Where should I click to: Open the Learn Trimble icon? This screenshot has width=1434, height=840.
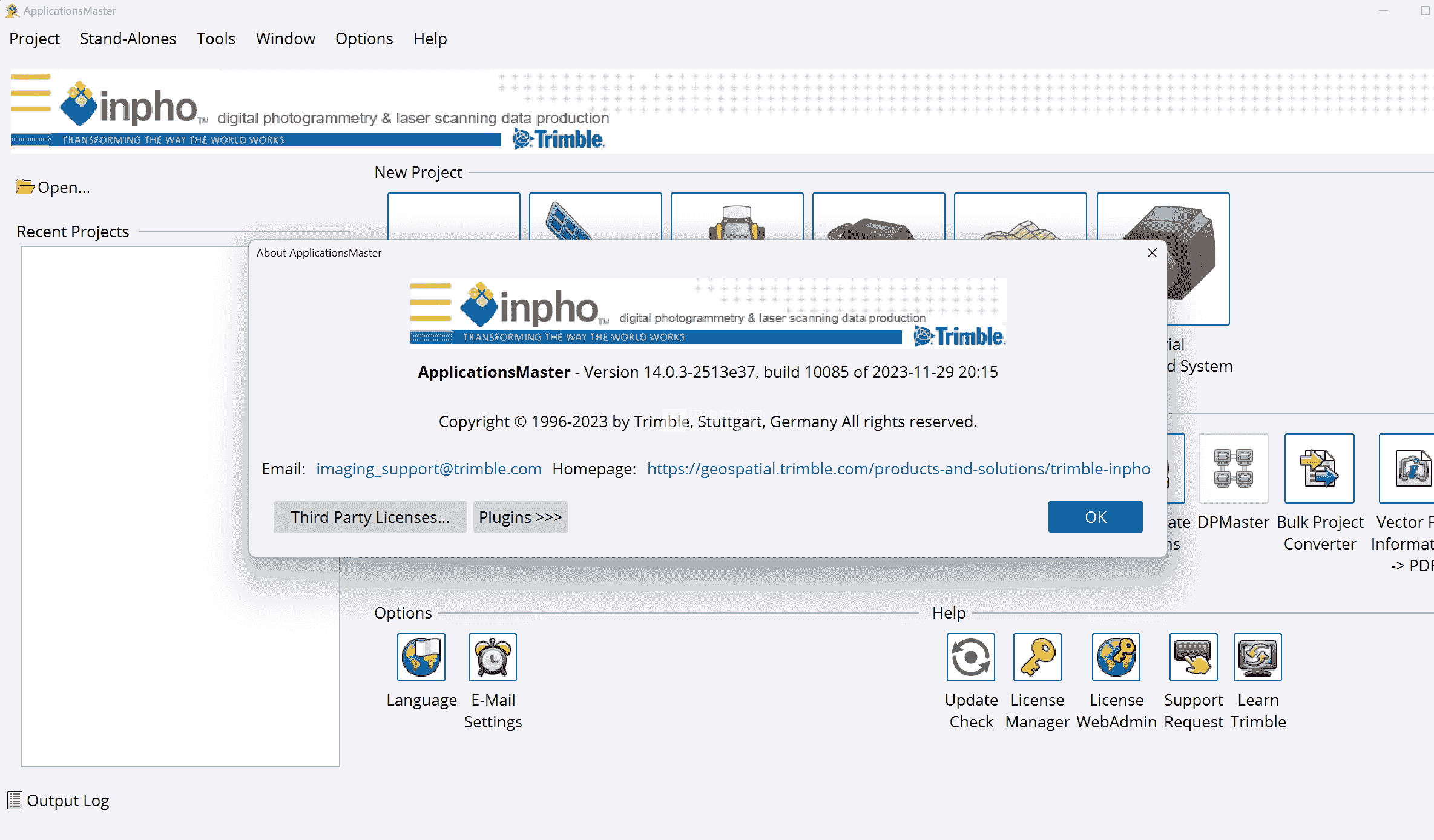tap(1257, 657)
